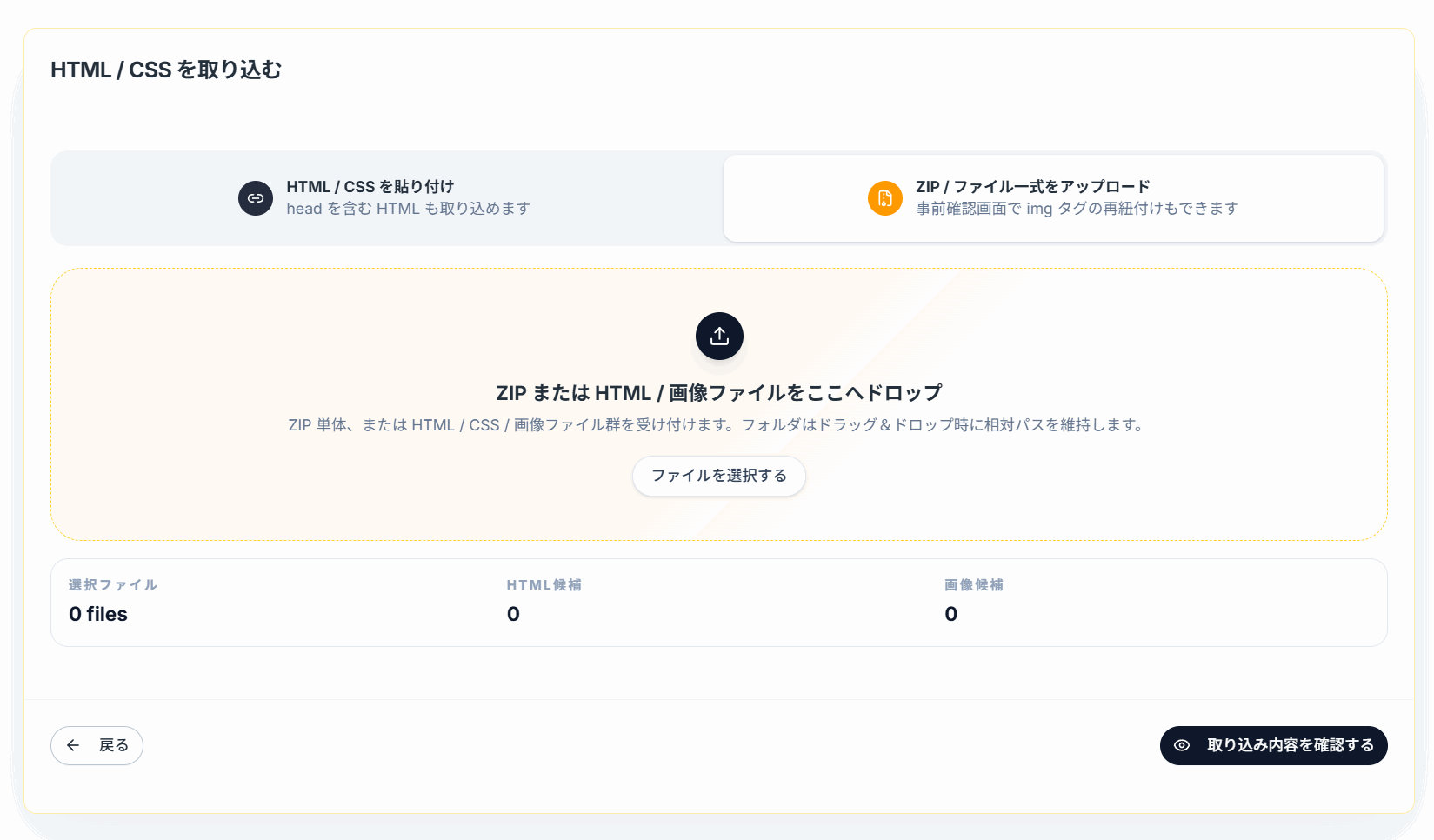Click the HTML / CSS を取り込む page title
1434x840 pixels.
pos(166,70)
